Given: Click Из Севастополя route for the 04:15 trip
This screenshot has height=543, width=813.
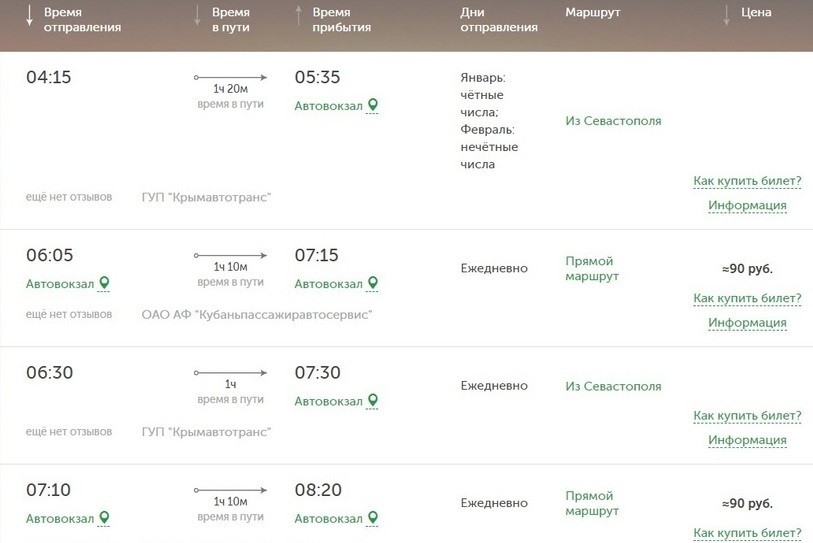Looking at the screenshot, I should point(613,121).
